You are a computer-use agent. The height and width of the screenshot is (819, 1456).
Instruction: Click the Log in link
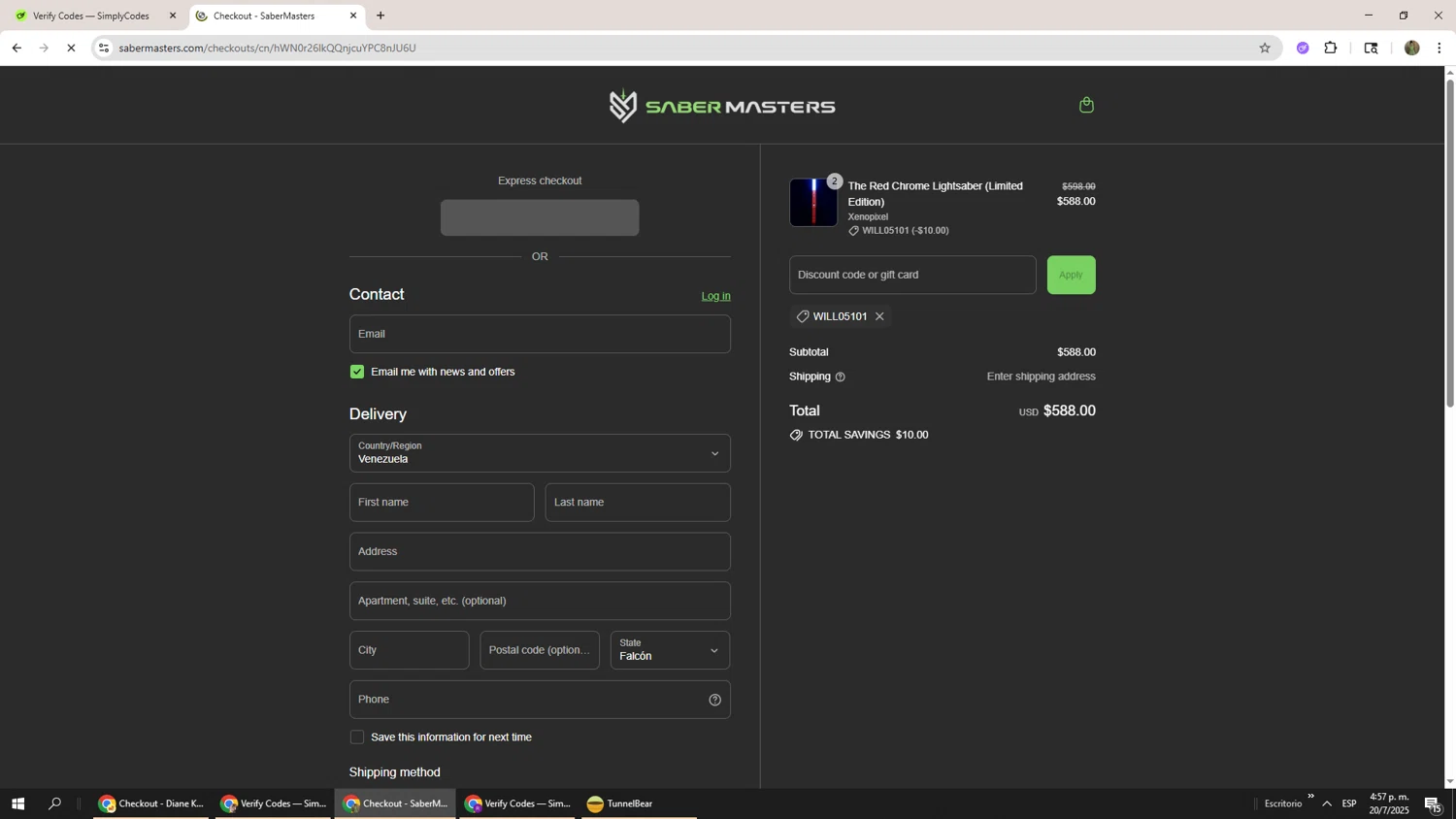[716, 296]
